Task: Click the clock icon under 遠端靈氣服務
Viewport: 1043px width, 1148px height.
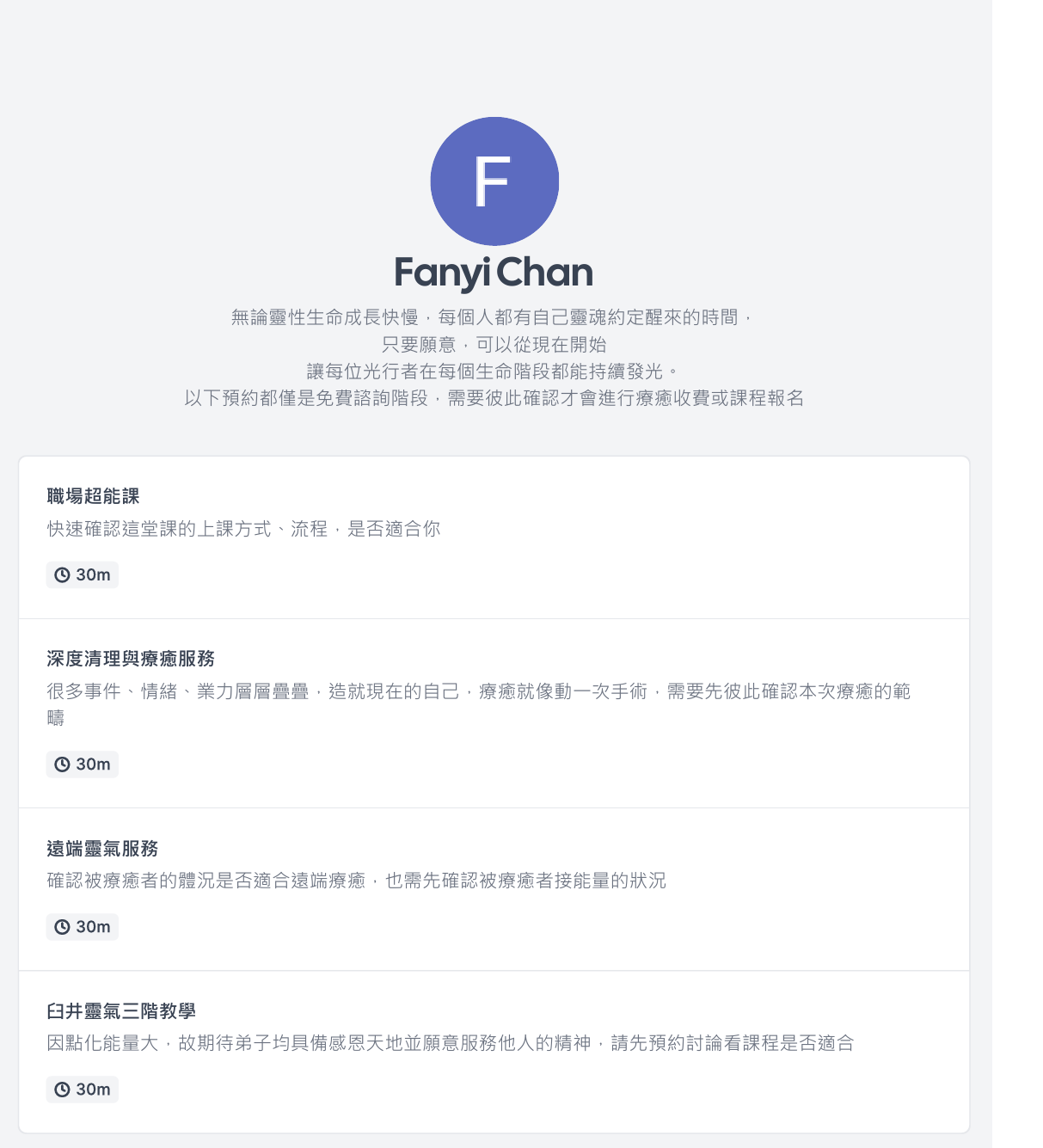Action: (x=62, y=927)
